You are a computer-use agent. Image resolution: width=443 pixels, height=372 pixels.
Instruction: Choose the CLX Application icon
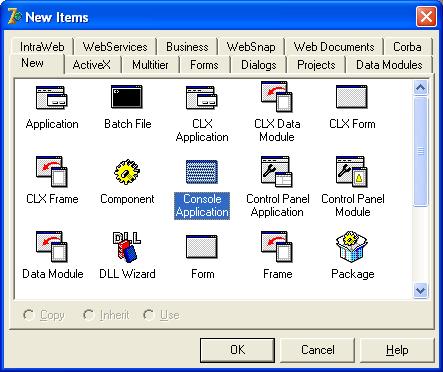[x=202, y=98]
